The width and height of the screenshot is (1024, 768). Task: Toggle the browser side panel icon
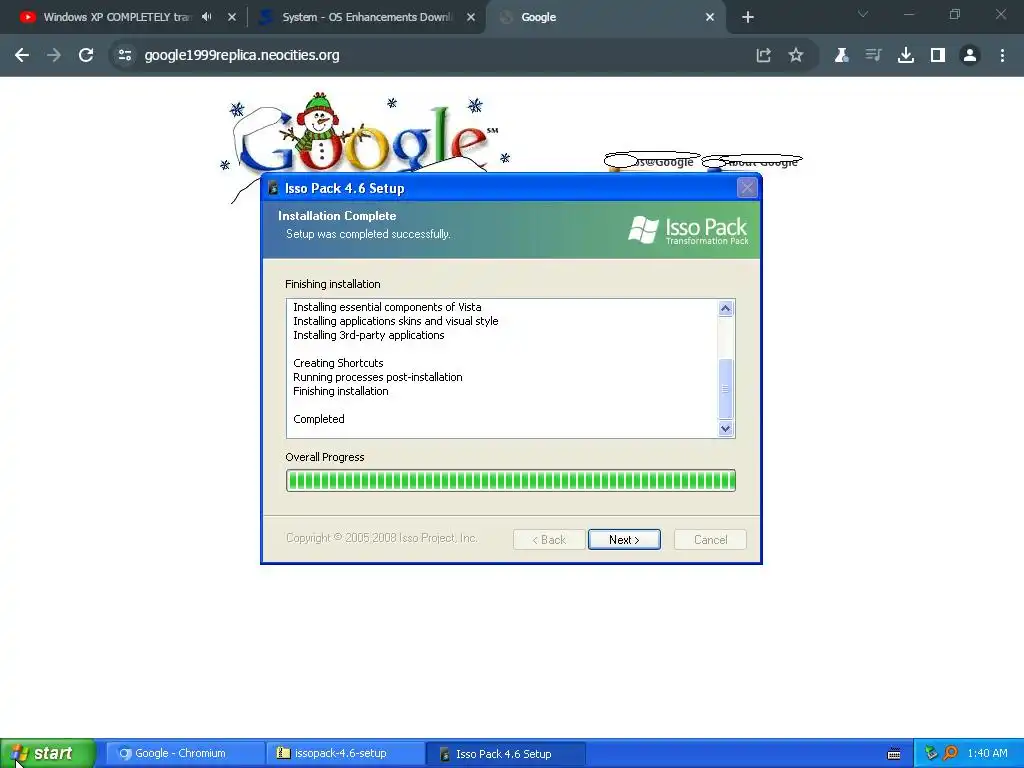pyautogui.click(x=938, y=56)
